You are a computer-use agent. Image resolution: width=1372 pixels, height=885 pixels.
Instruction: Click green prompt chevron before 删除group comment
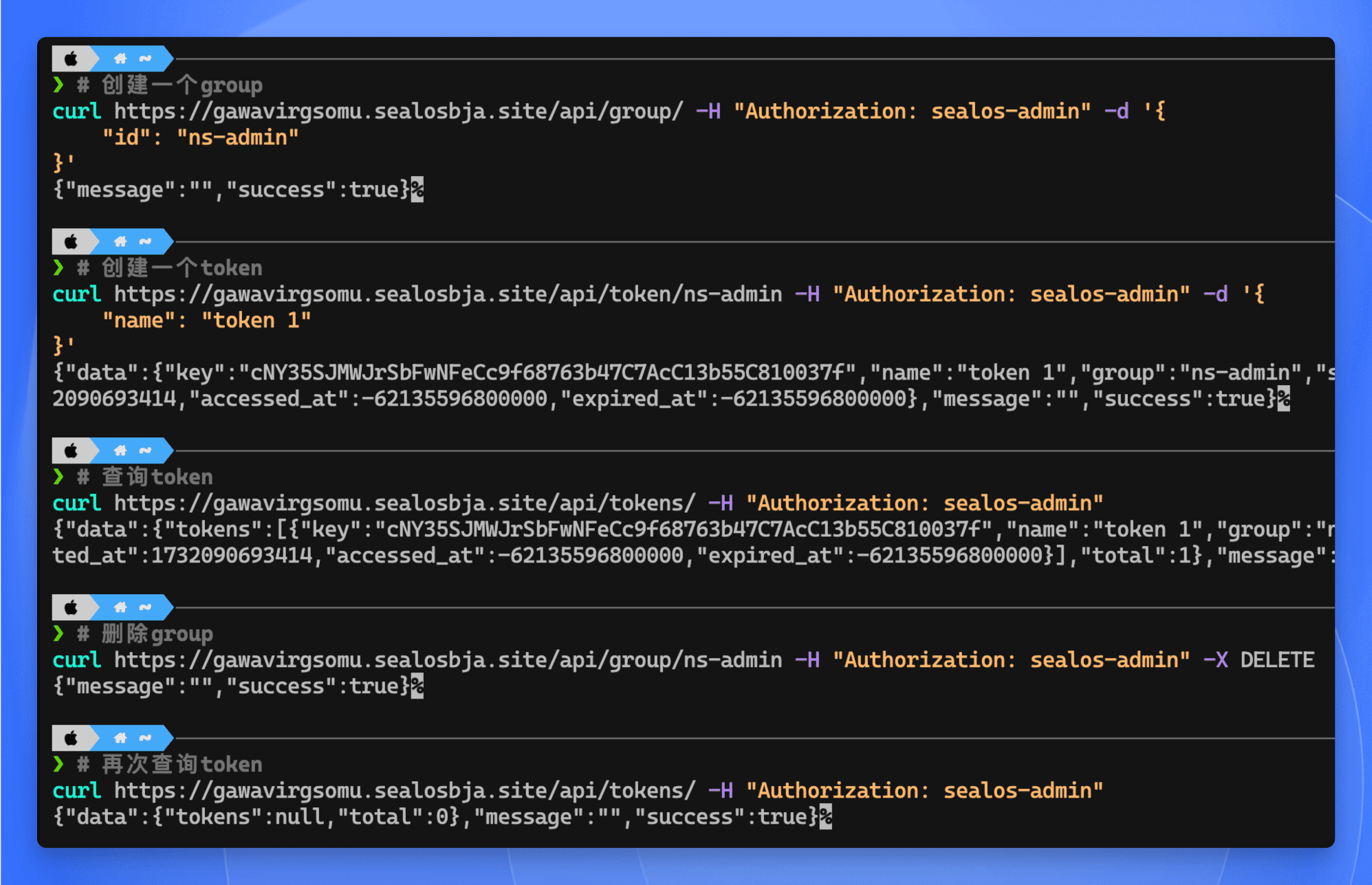(59, 633)
